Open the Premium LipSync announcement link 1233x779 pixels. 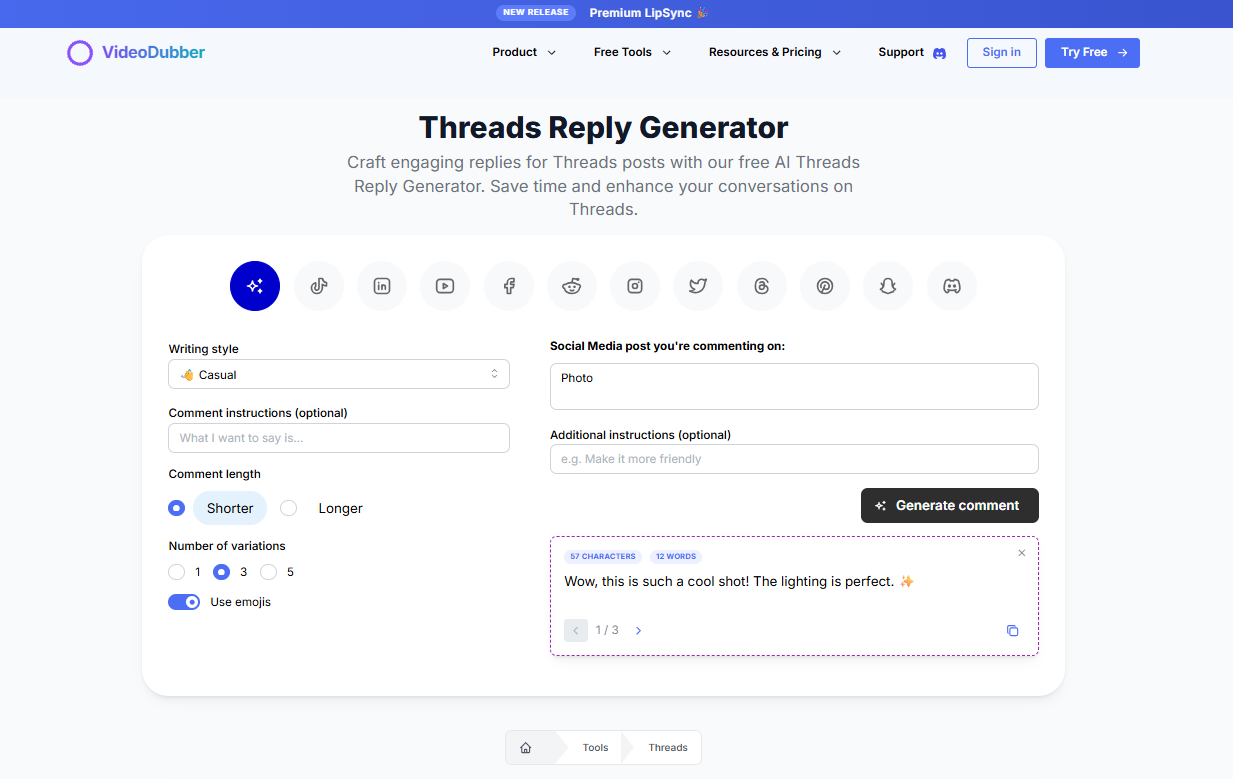click(x=648, y=13)
